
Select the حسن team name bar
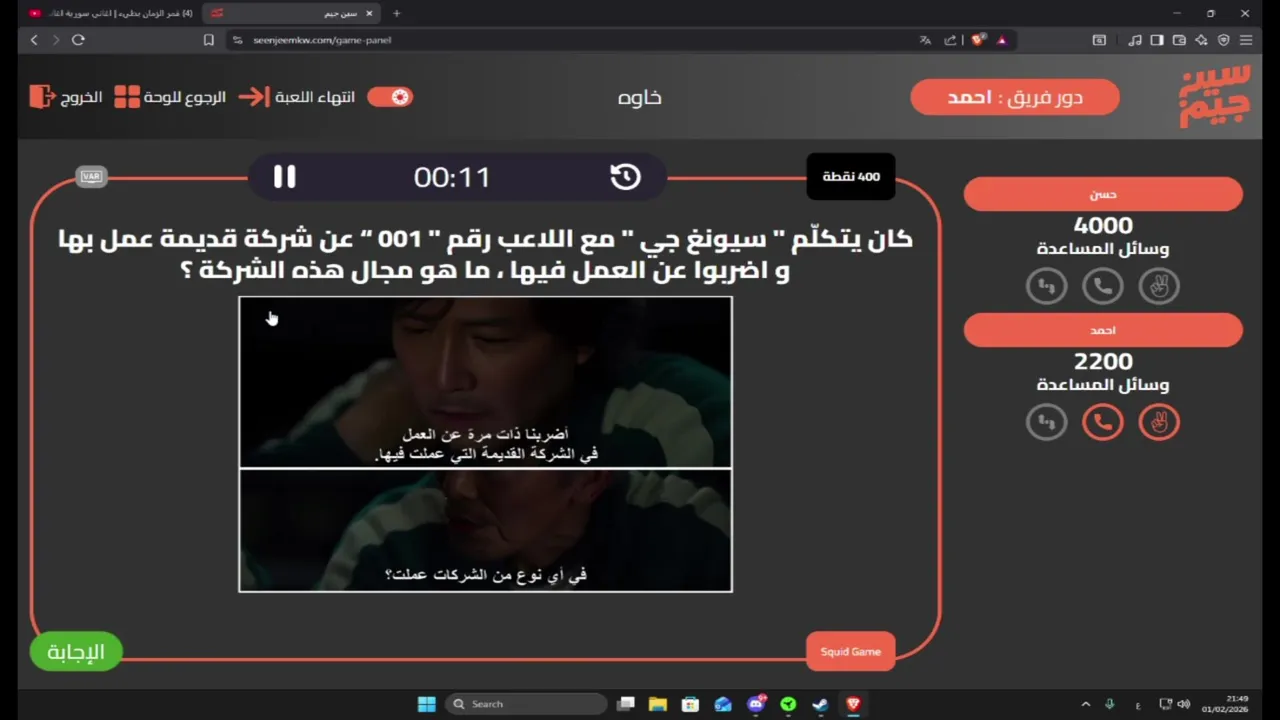coord(1103,194)
